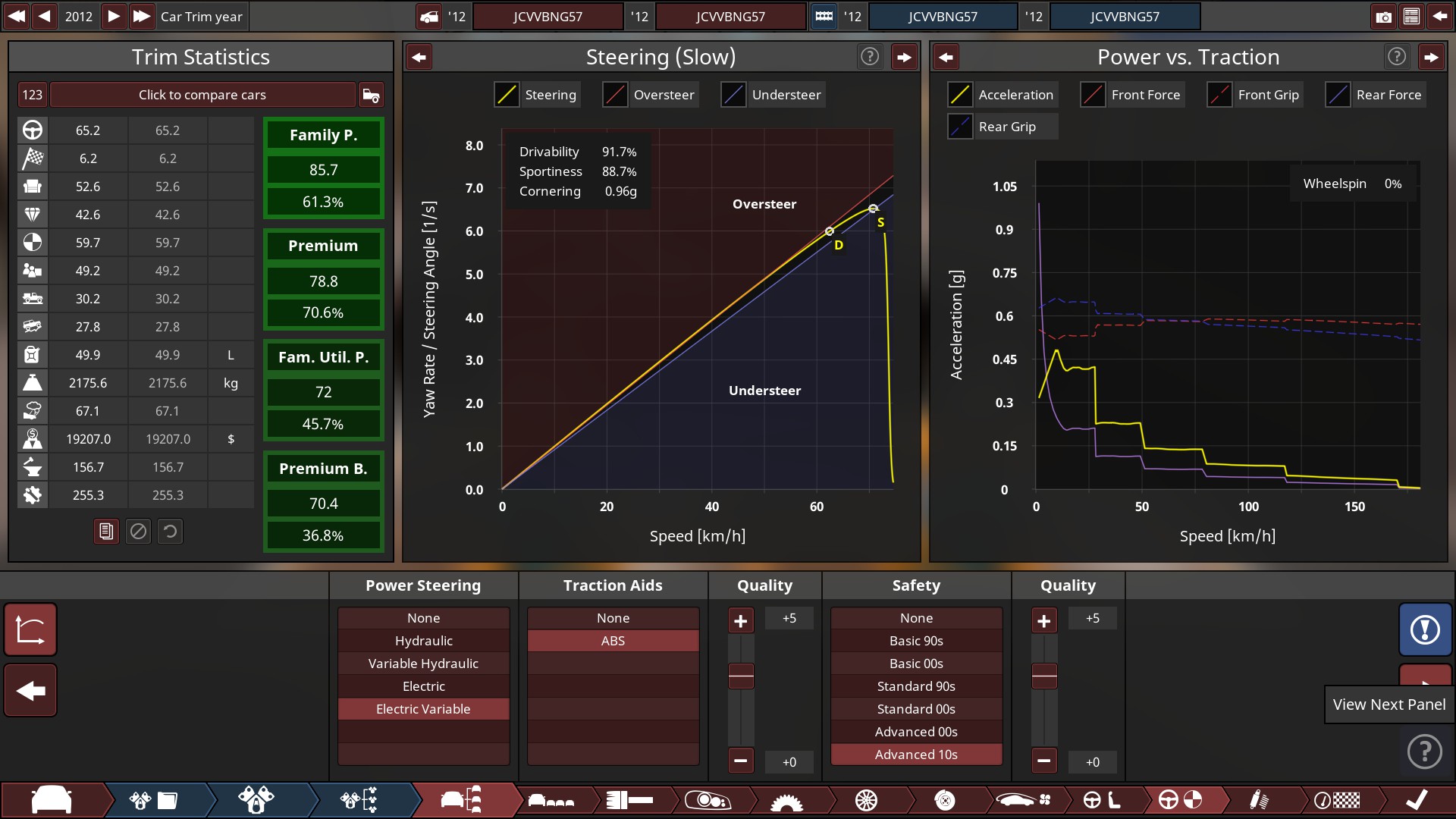Click copy stats clipboard icon
Viewport: 1456px width, 819px height.
[x=106, y=532]
